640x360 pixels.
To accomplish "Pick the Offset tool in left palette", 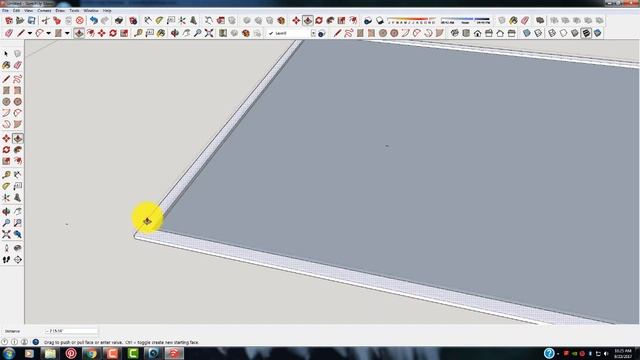I will (18, 161).
